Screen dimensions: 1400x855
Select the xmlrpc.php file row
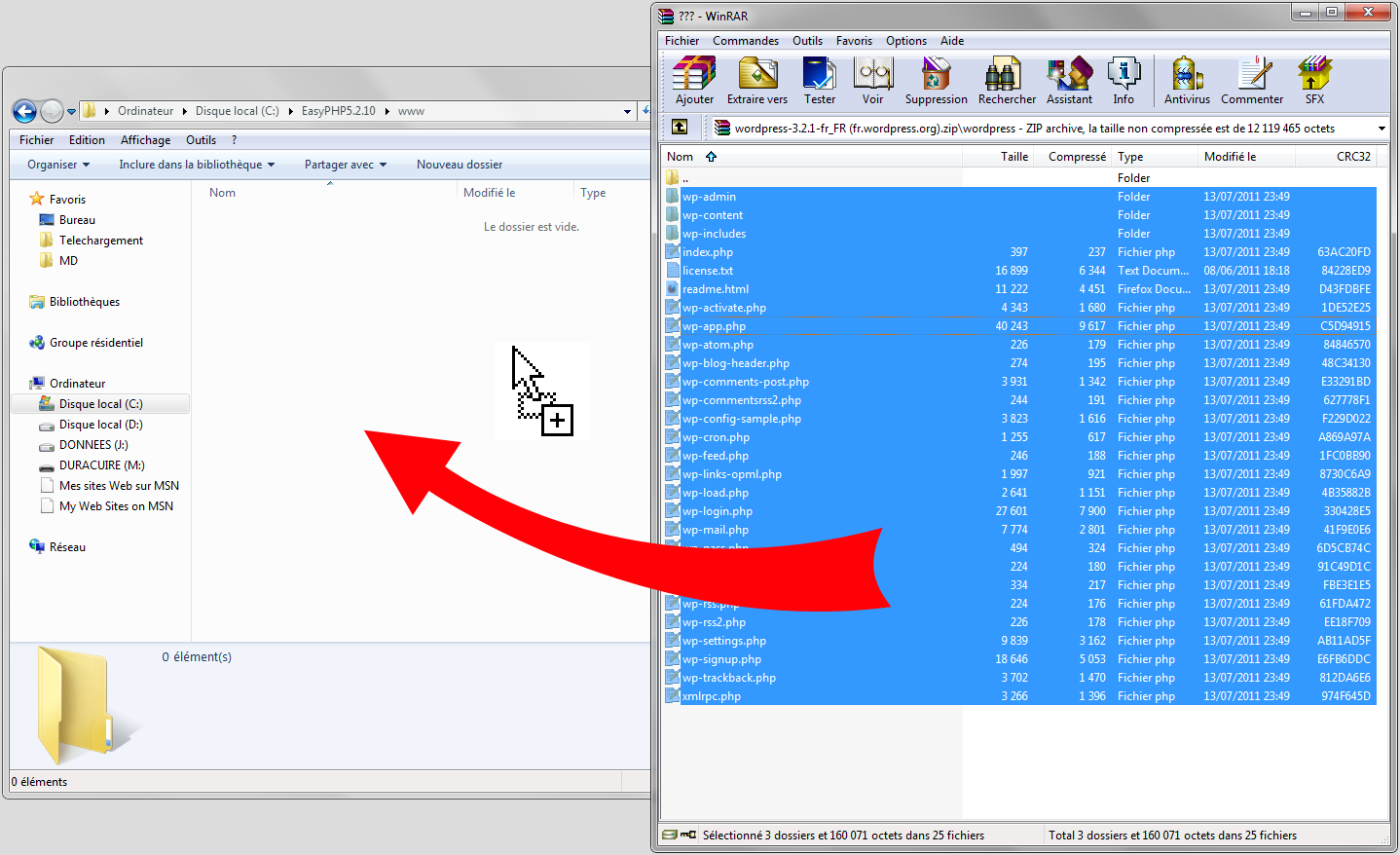point(1018,696)
